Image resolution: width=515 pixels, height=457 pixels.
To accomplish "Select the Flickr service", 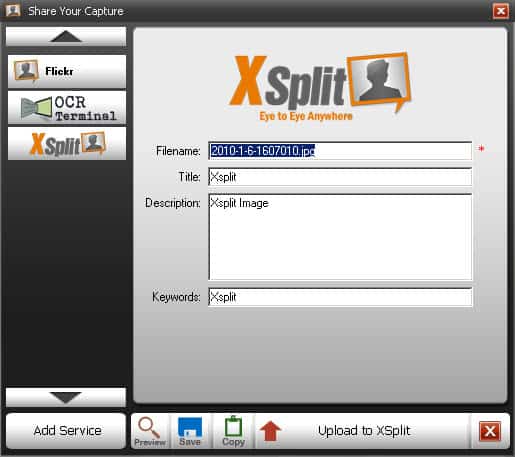I will (67, 71).
